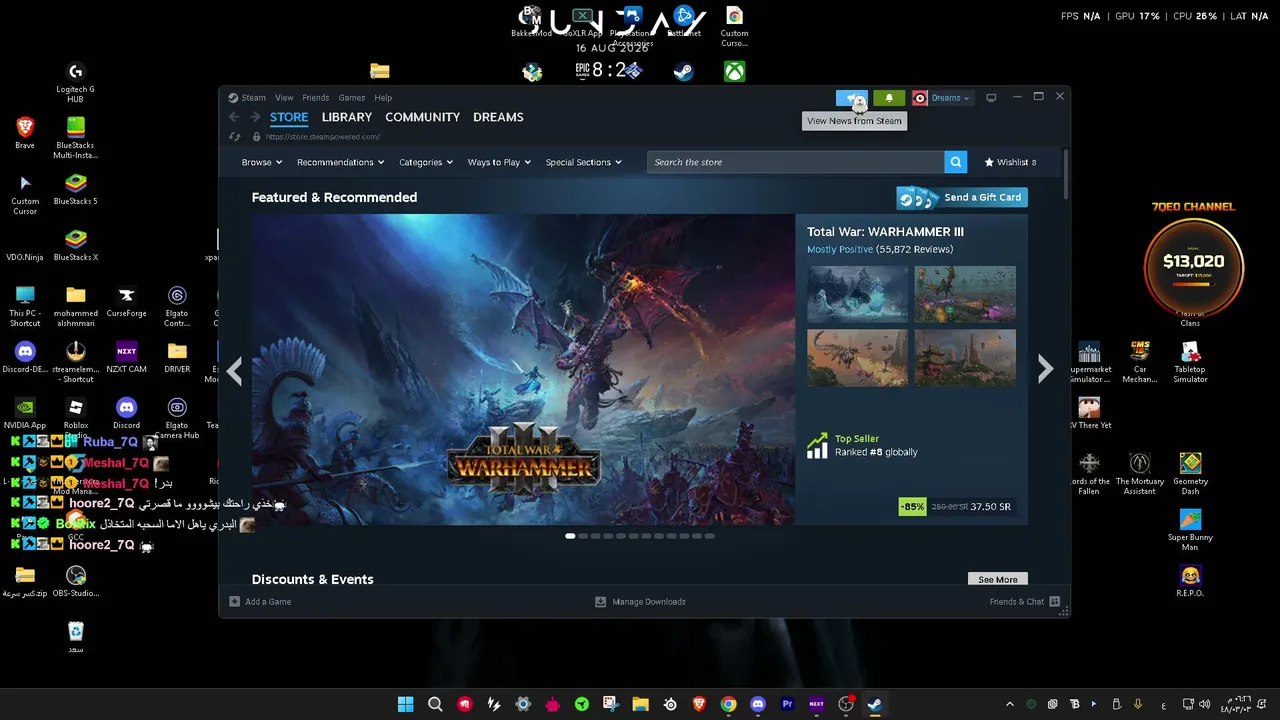Open the Steam menu

tap(253, 98)
